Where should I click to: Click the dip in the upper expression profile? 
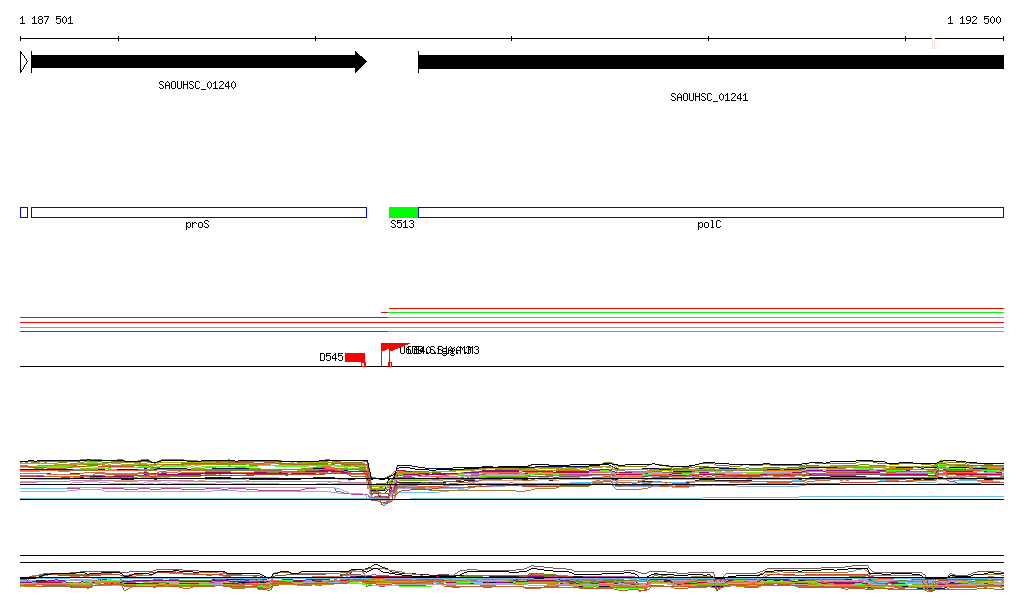(x=381, y=490)
